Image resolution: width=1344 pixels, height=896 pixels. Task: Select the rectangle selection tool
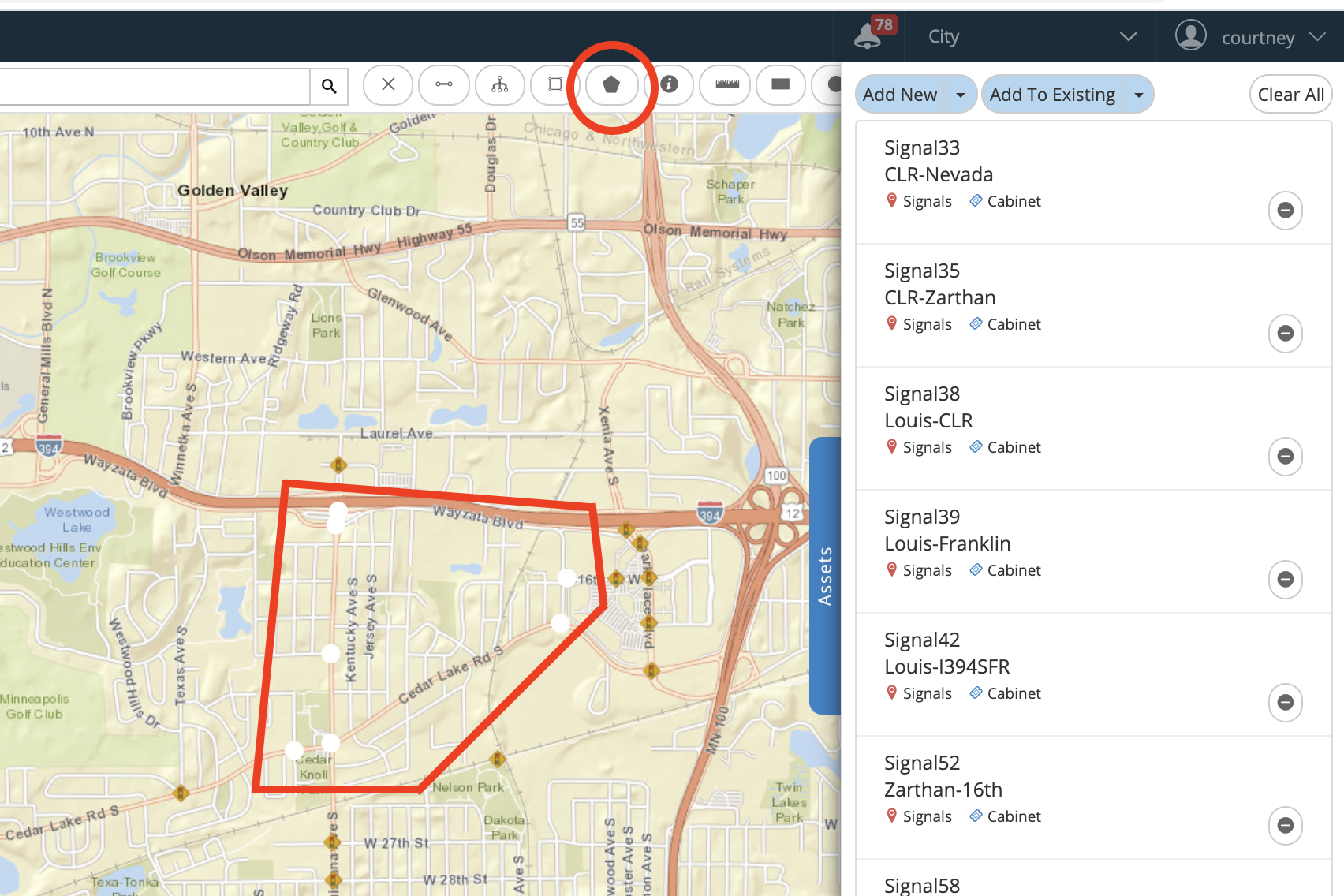tap(555, 84)
